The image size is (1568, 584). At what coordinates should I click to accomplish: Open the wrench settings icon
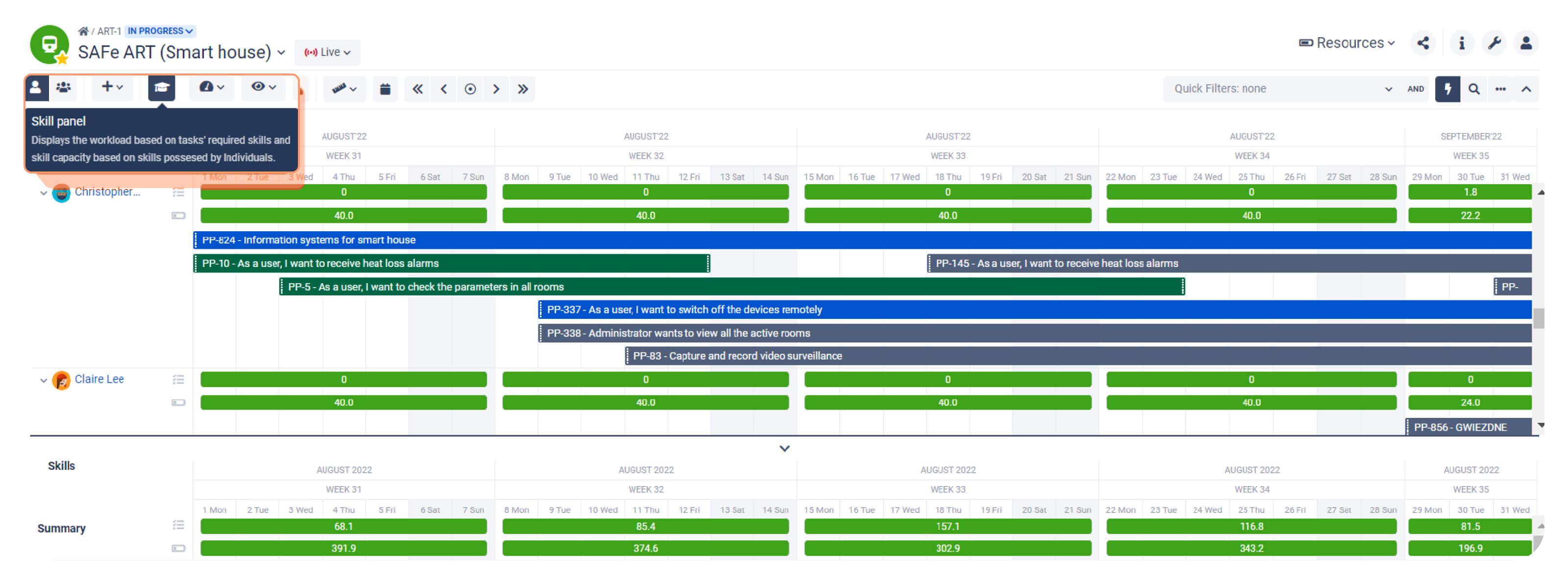pyautogui.click(x=1494, y=43)
